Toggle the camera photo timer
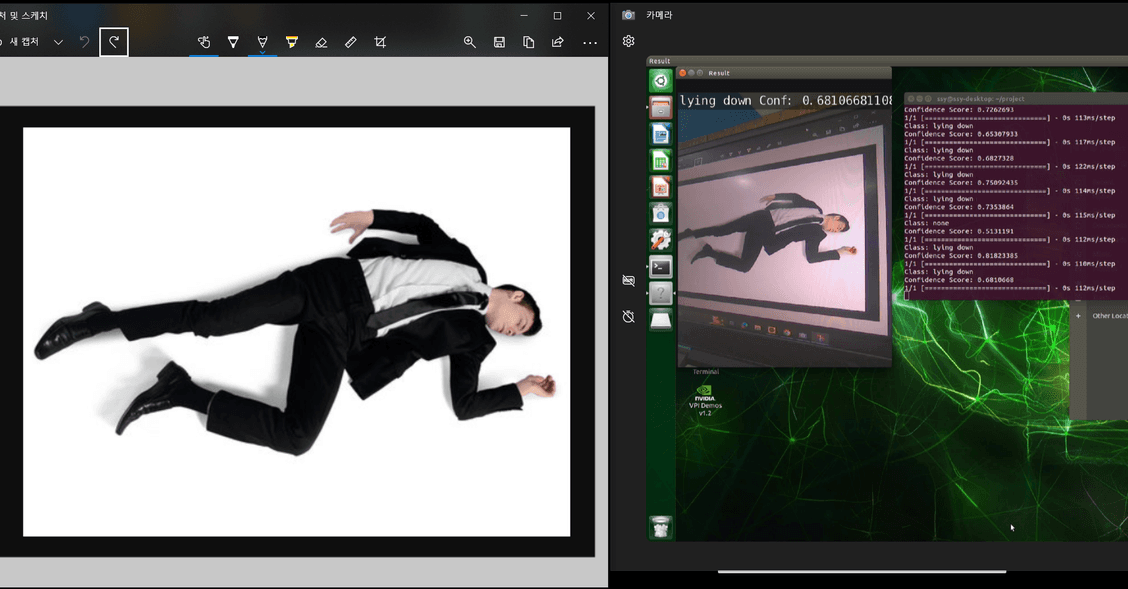The height and width of the screenshot is (589, 1128). click(628, 316)
